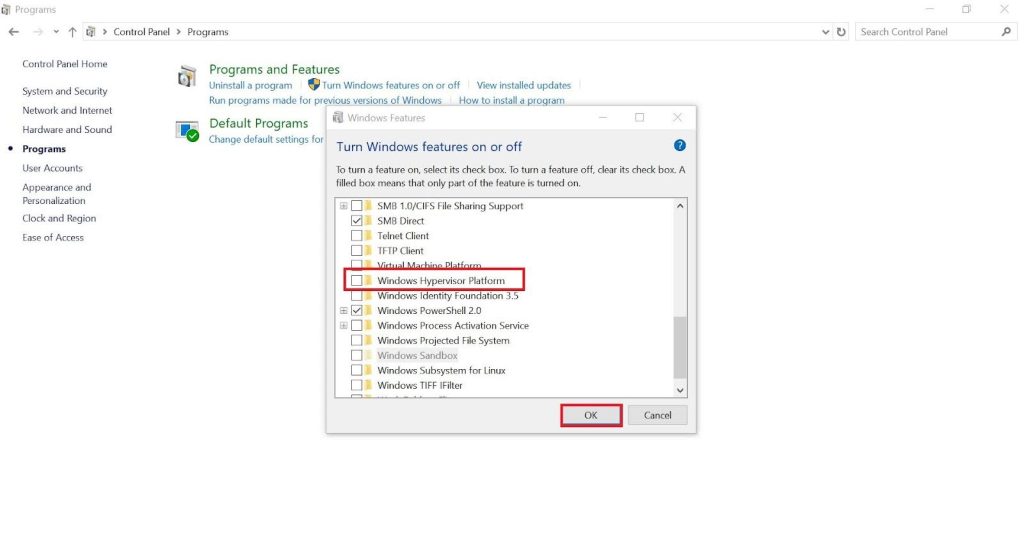Check SMB 1.0/CIFS File Sharing Support
The height and width of the screenshot is (534, 1024).
click(x=357, y=206)
